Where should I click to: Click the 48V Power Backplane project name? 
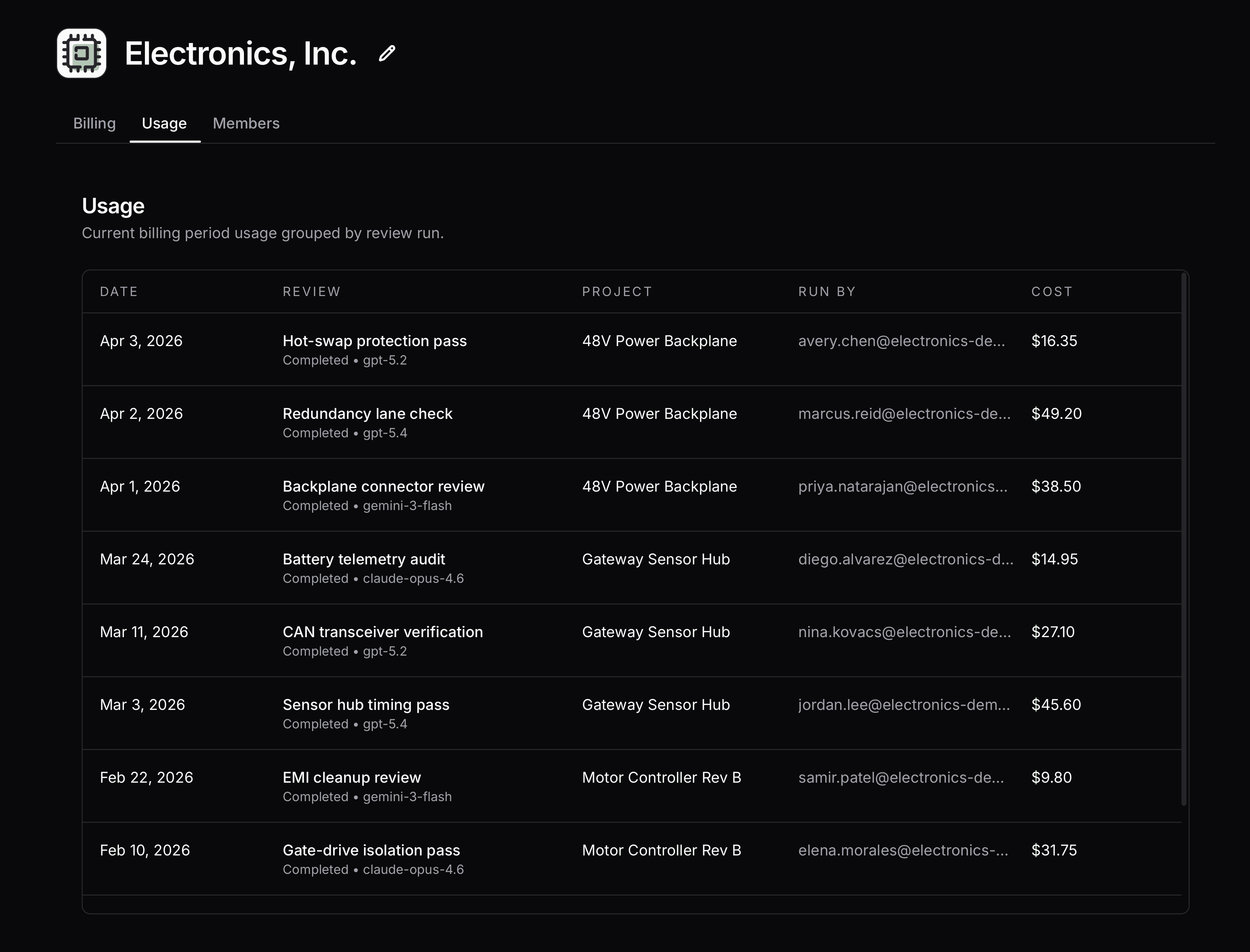pyautogui.click(x=659, y=340)
